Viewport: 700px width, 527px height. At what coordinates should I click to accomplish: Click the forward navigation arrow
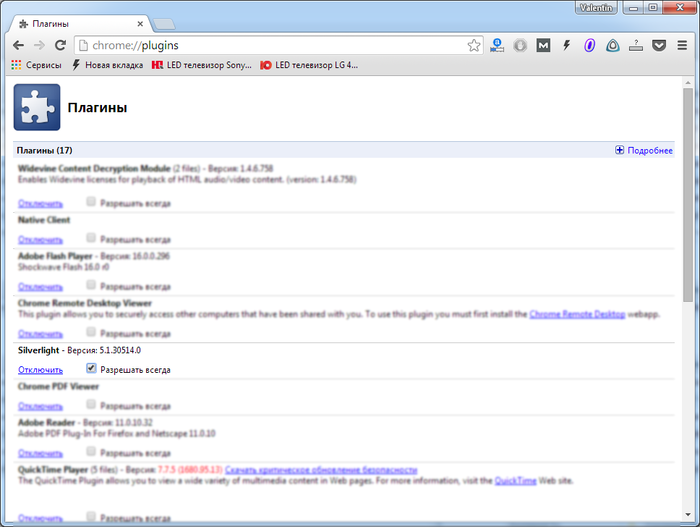pyautogui.click(x=39, y=45)
